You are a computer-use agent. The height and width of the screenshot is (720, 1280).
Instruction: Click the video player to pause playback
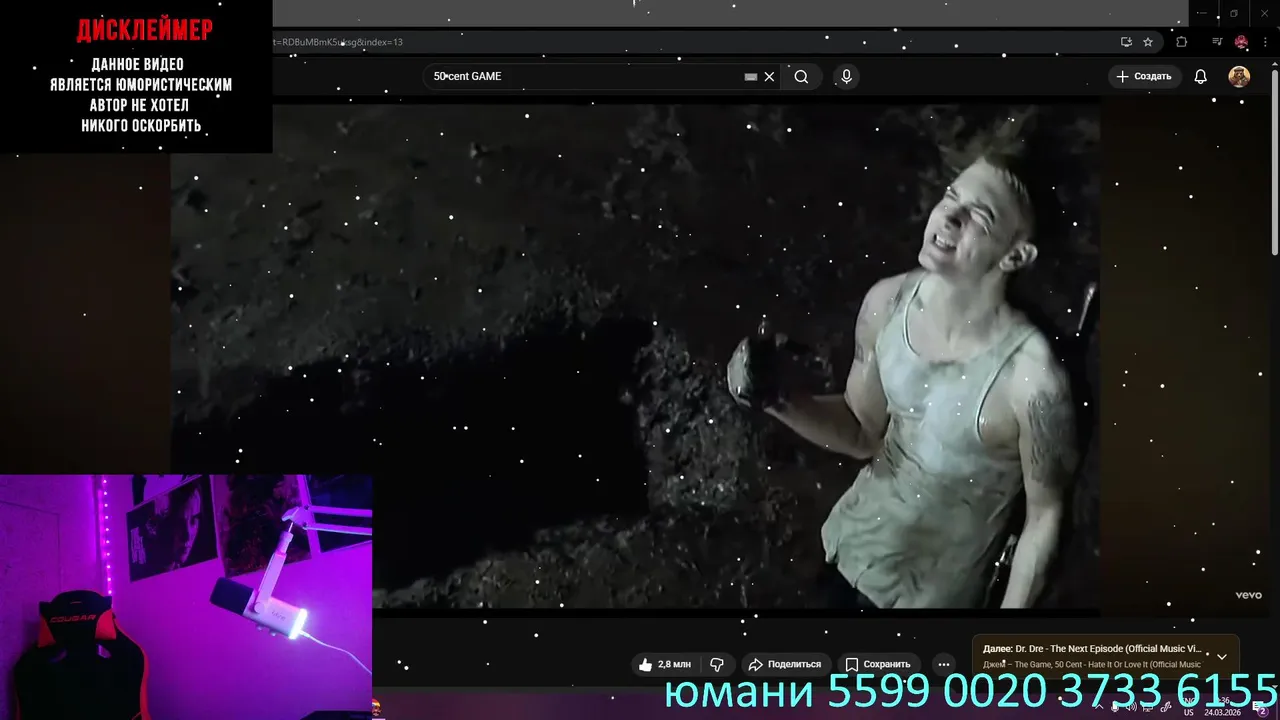tap(636, 356)
